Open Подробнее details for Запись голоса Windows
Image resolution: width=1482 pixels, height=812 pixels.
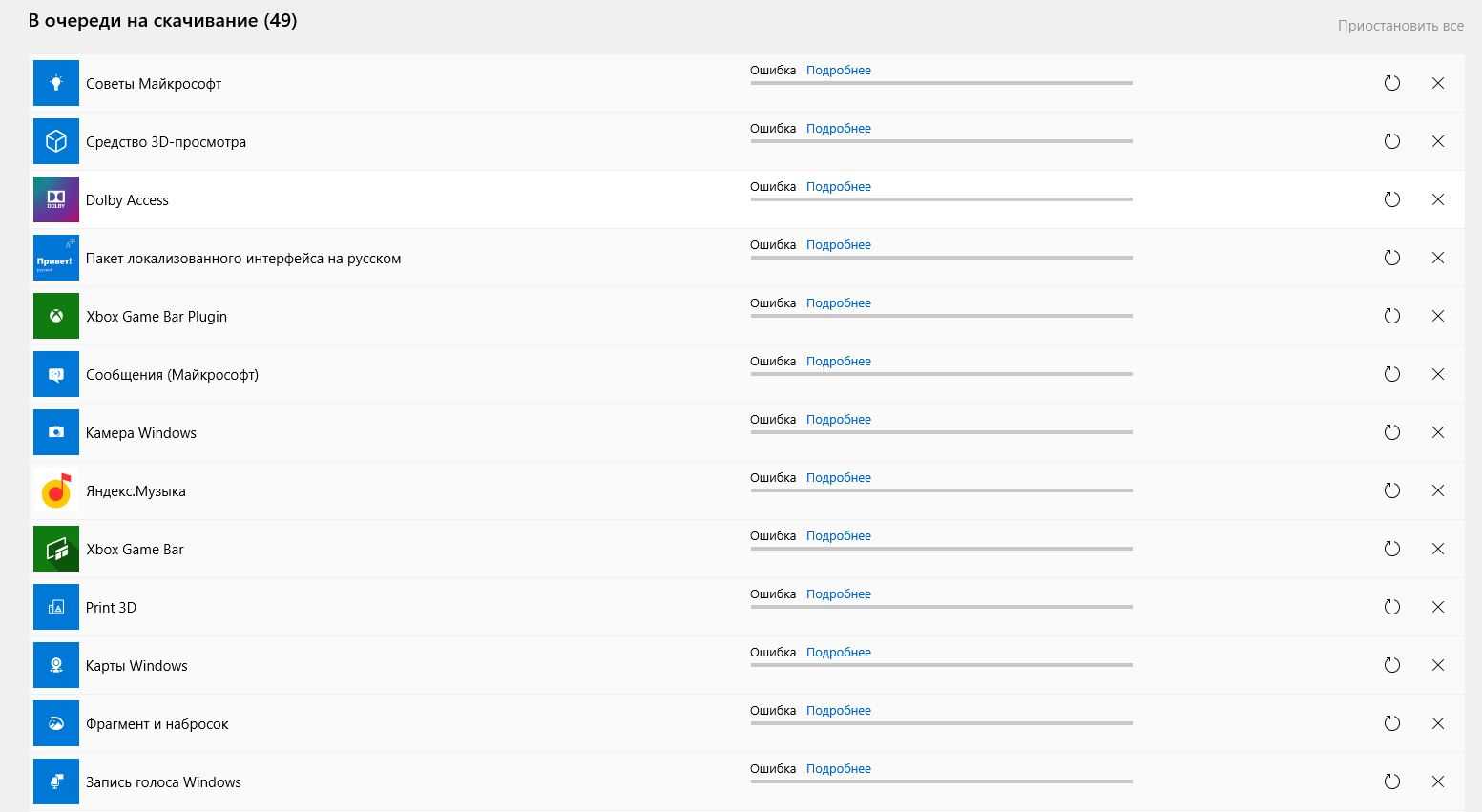click(838, 769)
